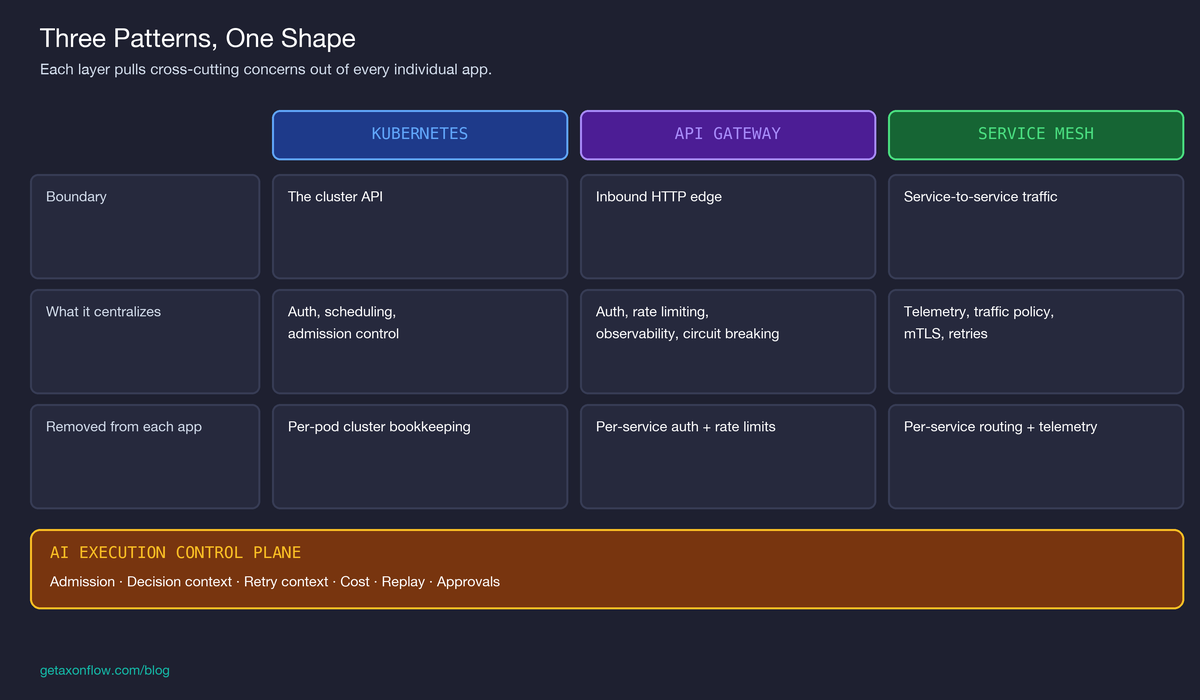
Task: Click the 'Service-to-service traffic' cell
Action: tap(1036, 227)
